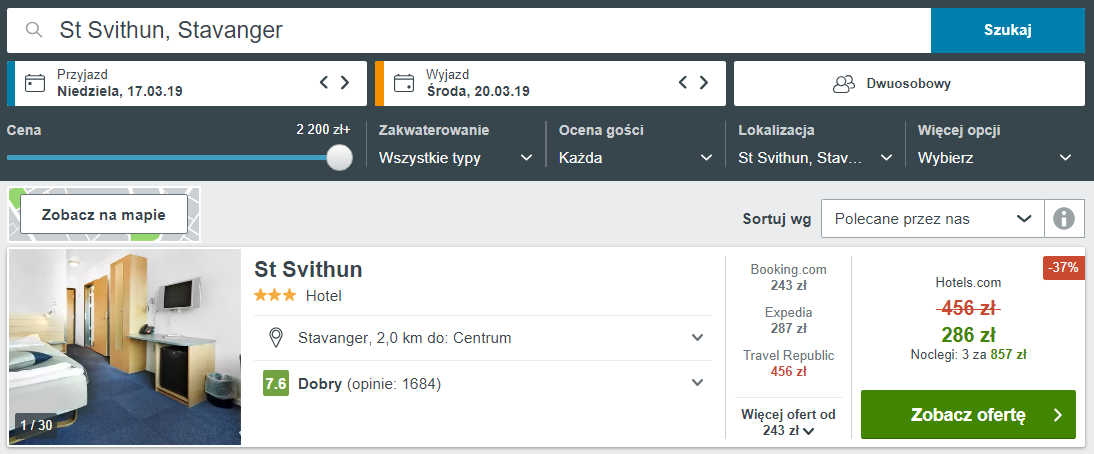Click the Cena price slider handle

[x=340, y=158]
